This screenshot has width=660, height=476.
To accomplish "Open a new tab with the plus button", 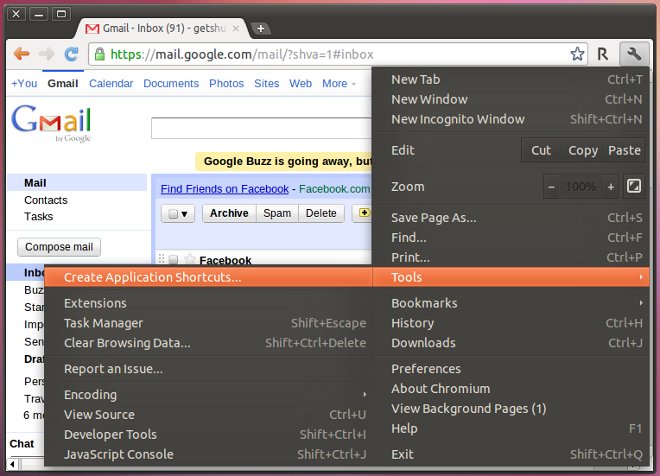I will pyautogui.click(x=261, y=29).
